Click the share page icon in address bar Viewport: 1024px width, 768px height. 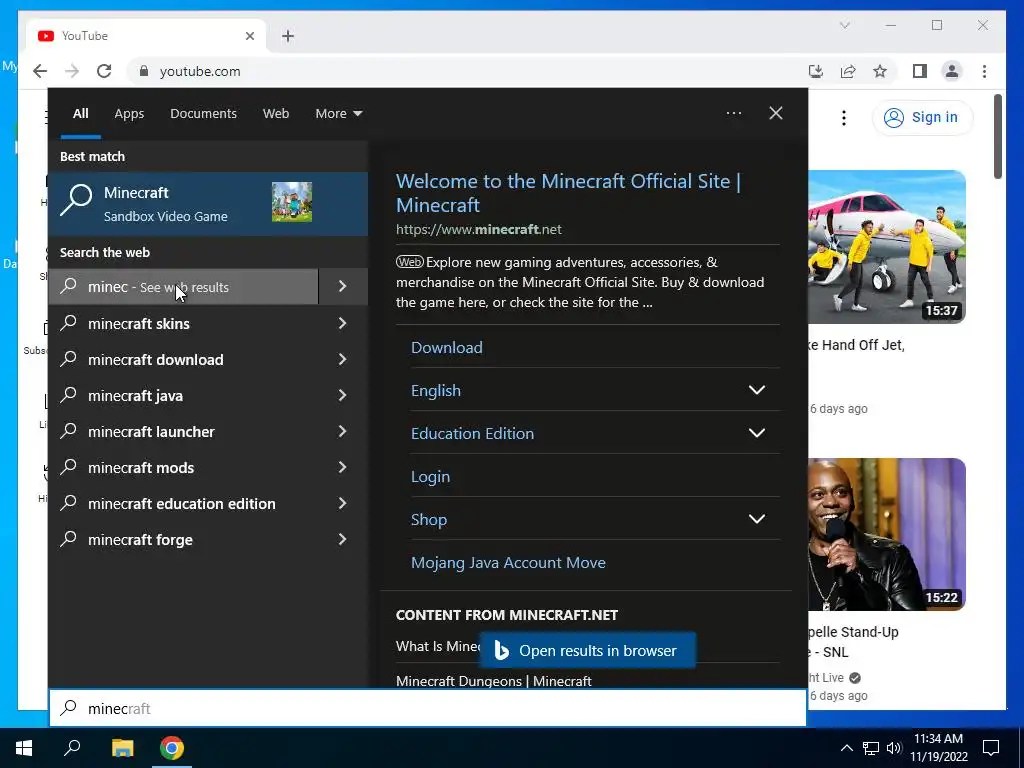[x=848, y=71]
